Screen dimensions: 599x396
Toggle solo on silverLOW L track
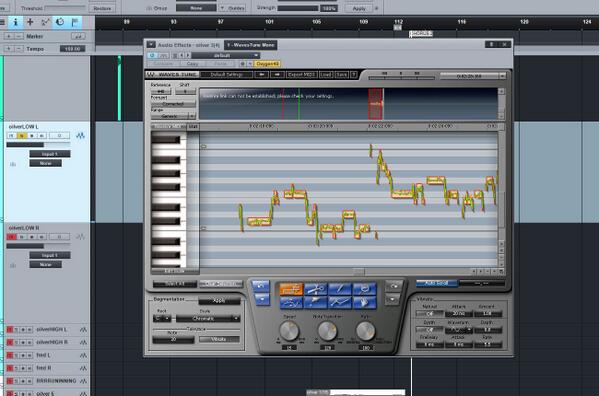22,136
